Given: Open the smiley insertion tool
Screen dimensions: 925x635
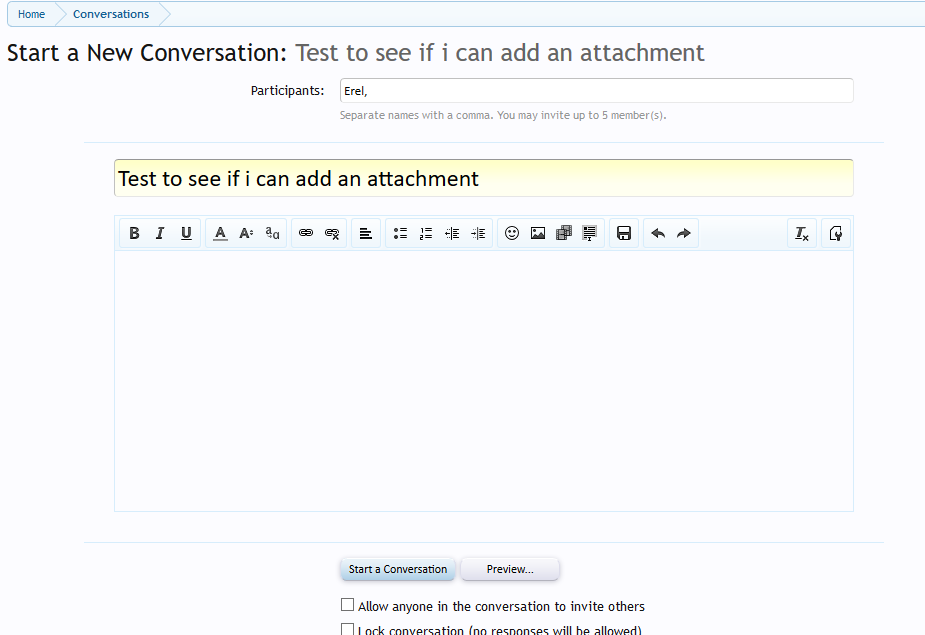Looking at the screenshot, I should pos(512,233).
